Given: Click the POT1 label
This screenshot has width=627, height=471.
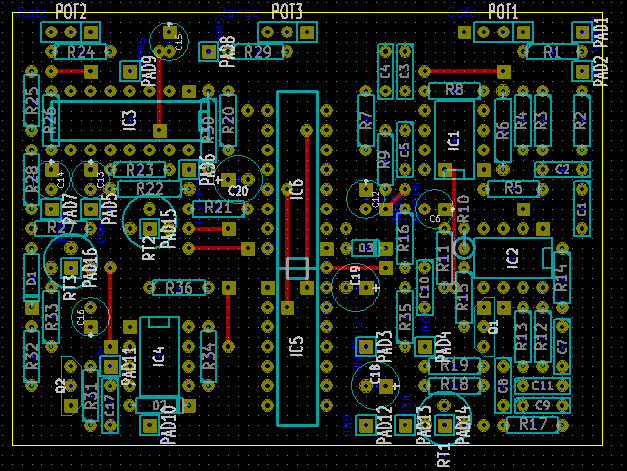Looking at the screenshot, I should 503,12.
